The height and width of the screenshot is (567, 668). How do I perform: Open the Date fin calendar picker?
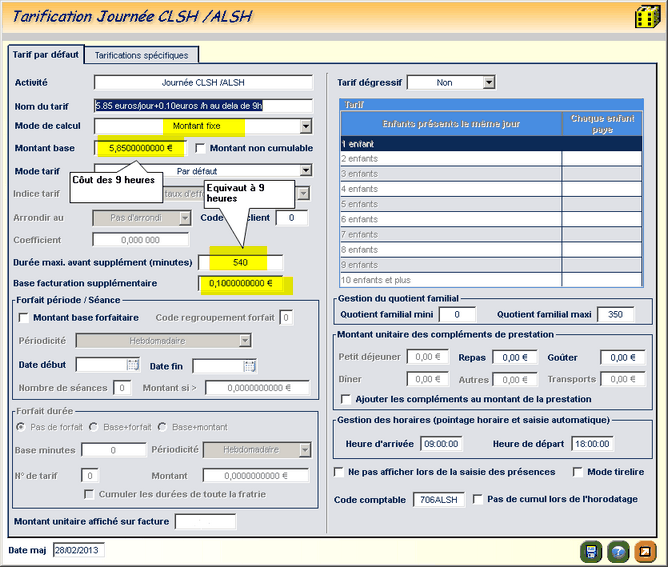[x=250, y=366]
